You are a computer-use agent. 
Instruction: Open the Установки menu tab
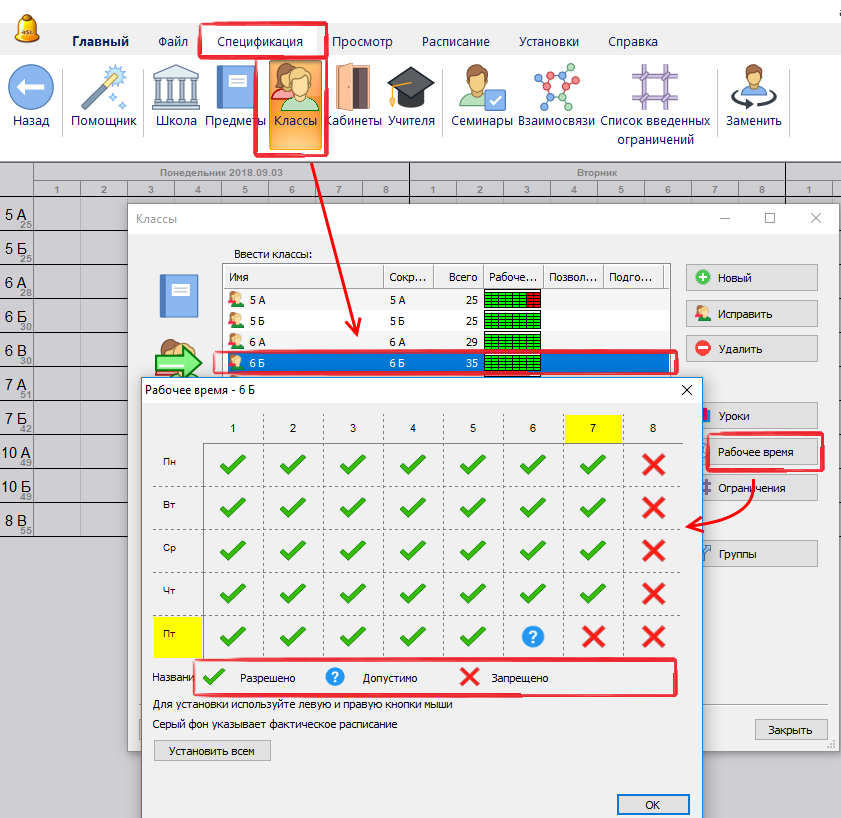pos(548,42)
